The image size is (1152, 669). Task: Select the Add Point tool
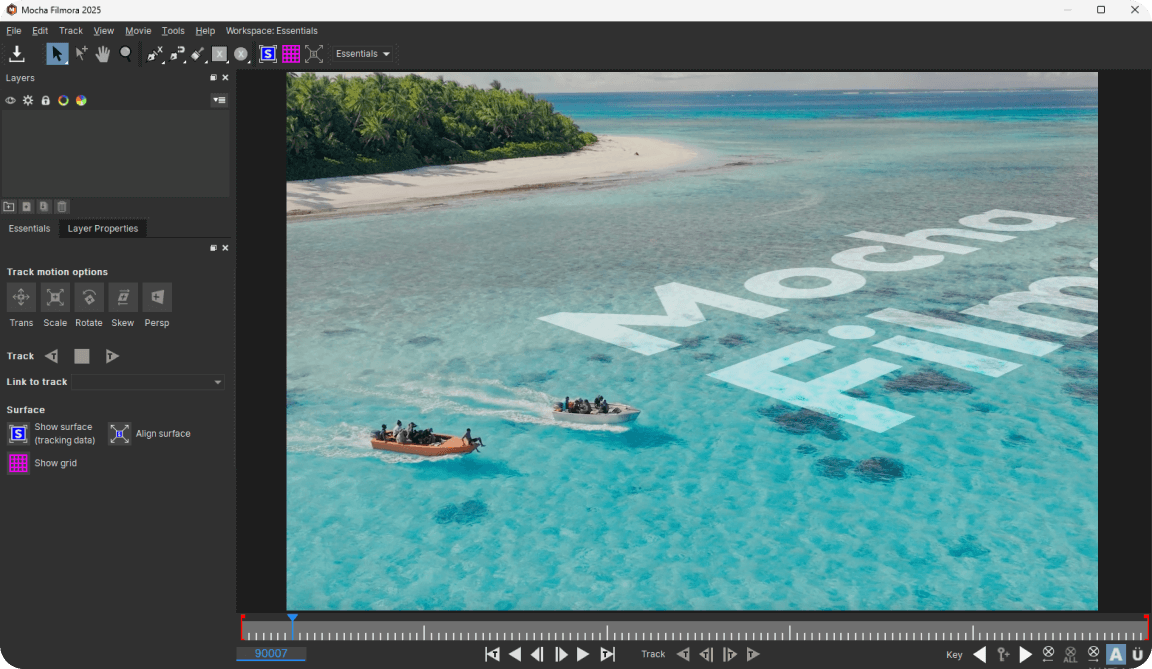[81, 54]
